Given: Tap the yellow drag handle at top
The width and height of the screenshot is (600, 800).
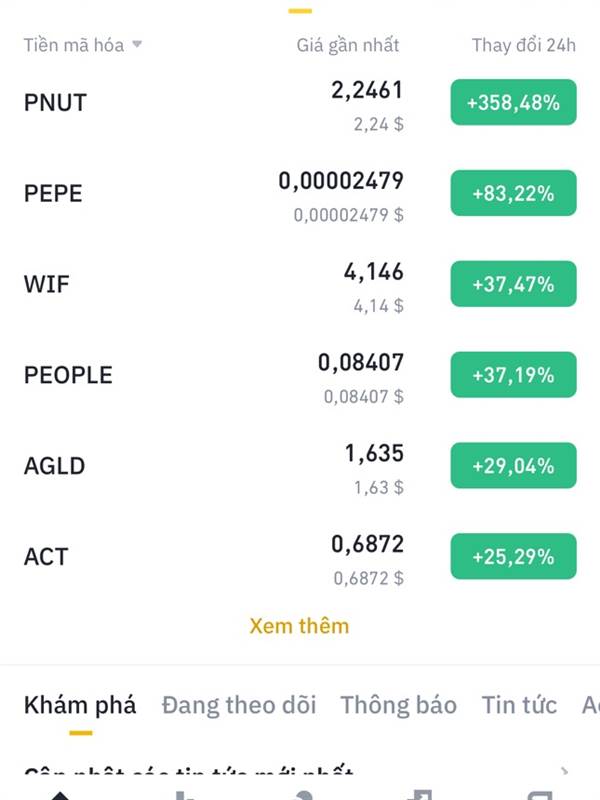Looking at the screenshot, I should (300, 10).
